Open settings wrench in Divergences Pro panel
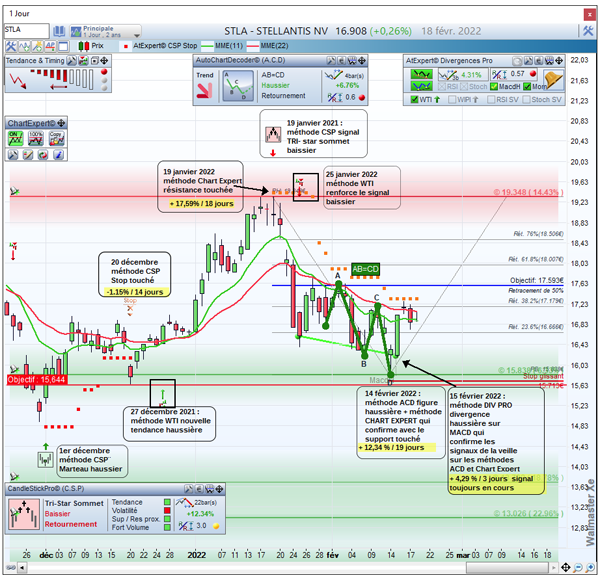The width and height of the screenshot is (600, 580). click(528, 60)
